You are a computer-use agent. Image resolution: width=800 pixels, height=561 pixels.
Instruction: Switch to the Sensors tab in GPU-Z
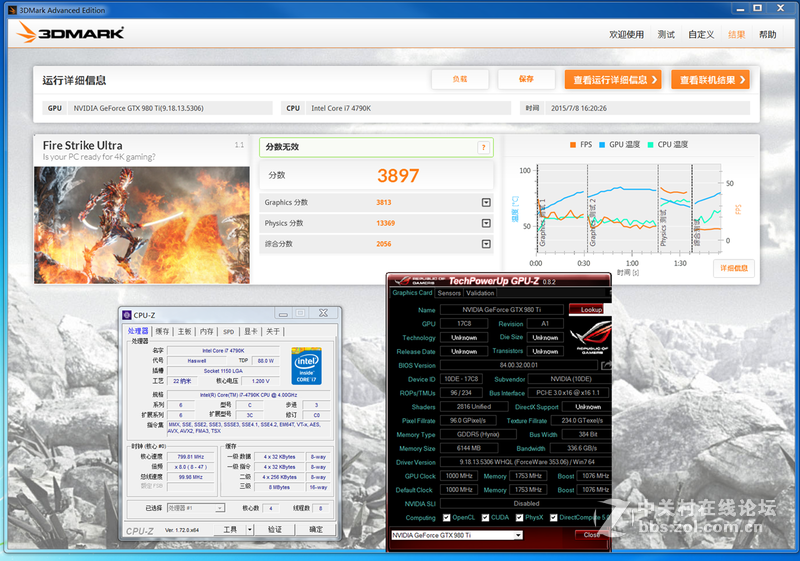pyautogui.click(x=449, y=293)
